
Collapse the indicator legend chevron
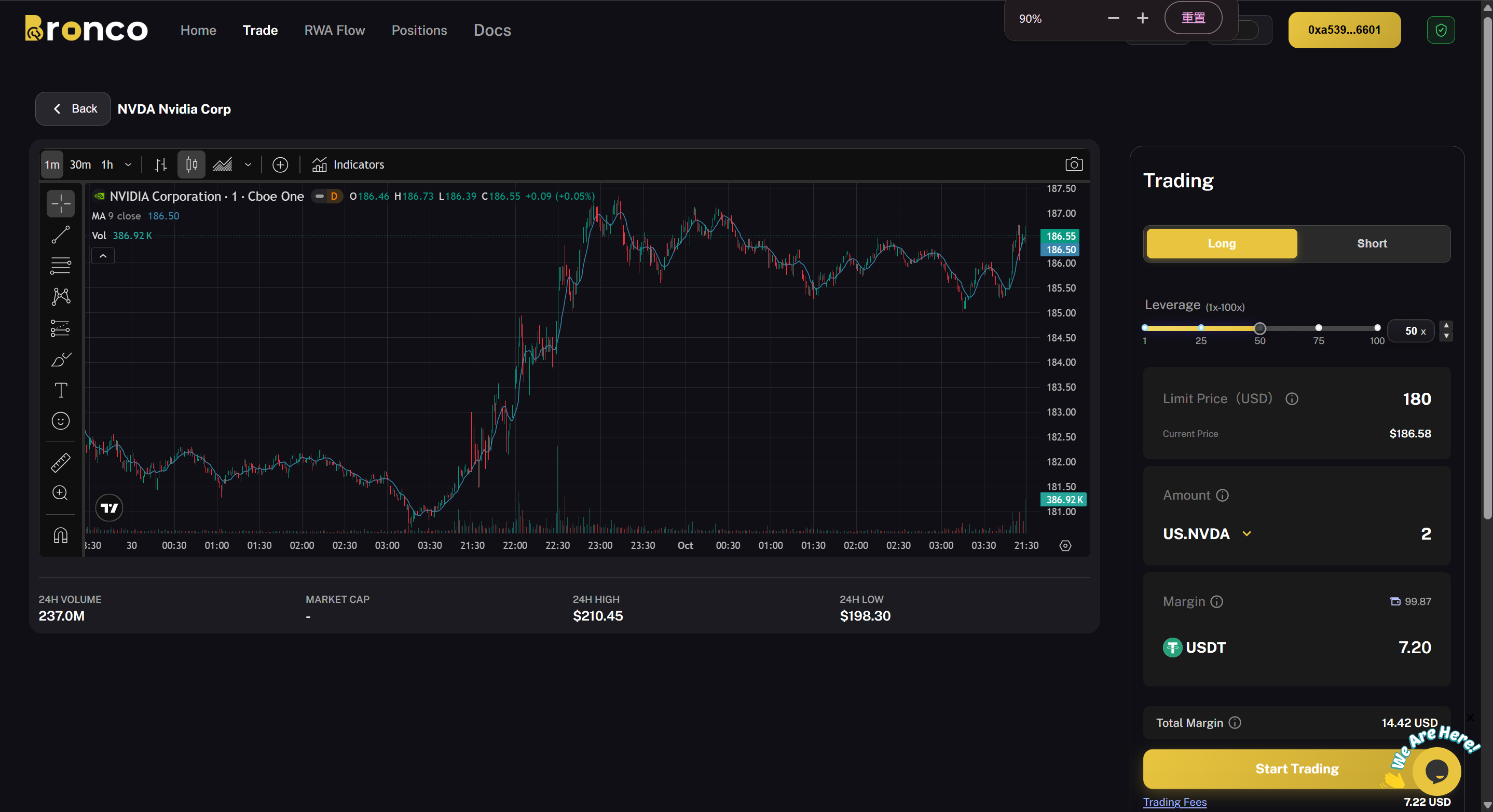click(103, 256)
